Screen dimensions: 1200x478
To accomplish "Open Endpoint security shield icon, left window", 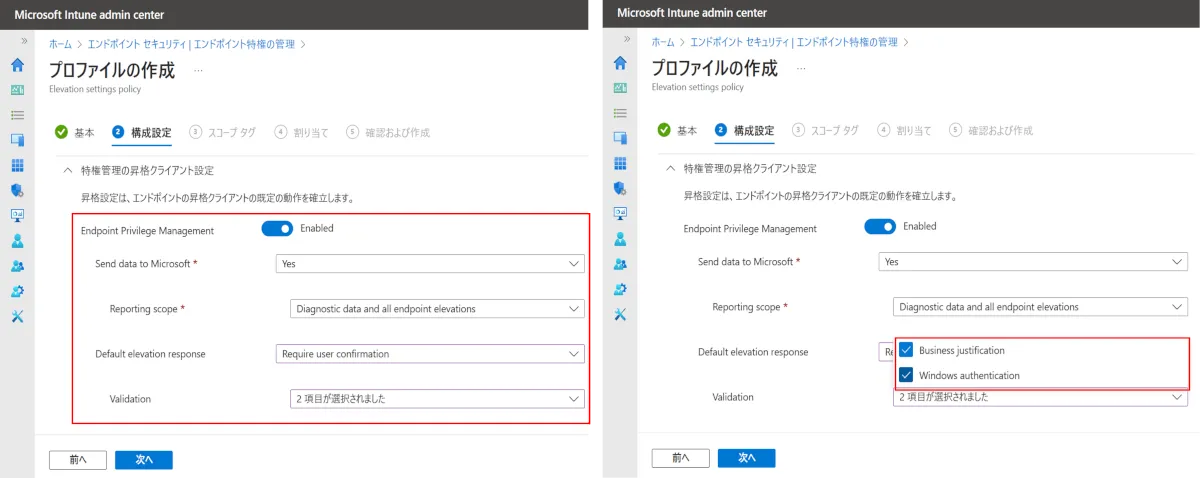I will pyautogui.click(x=18, y=189).
